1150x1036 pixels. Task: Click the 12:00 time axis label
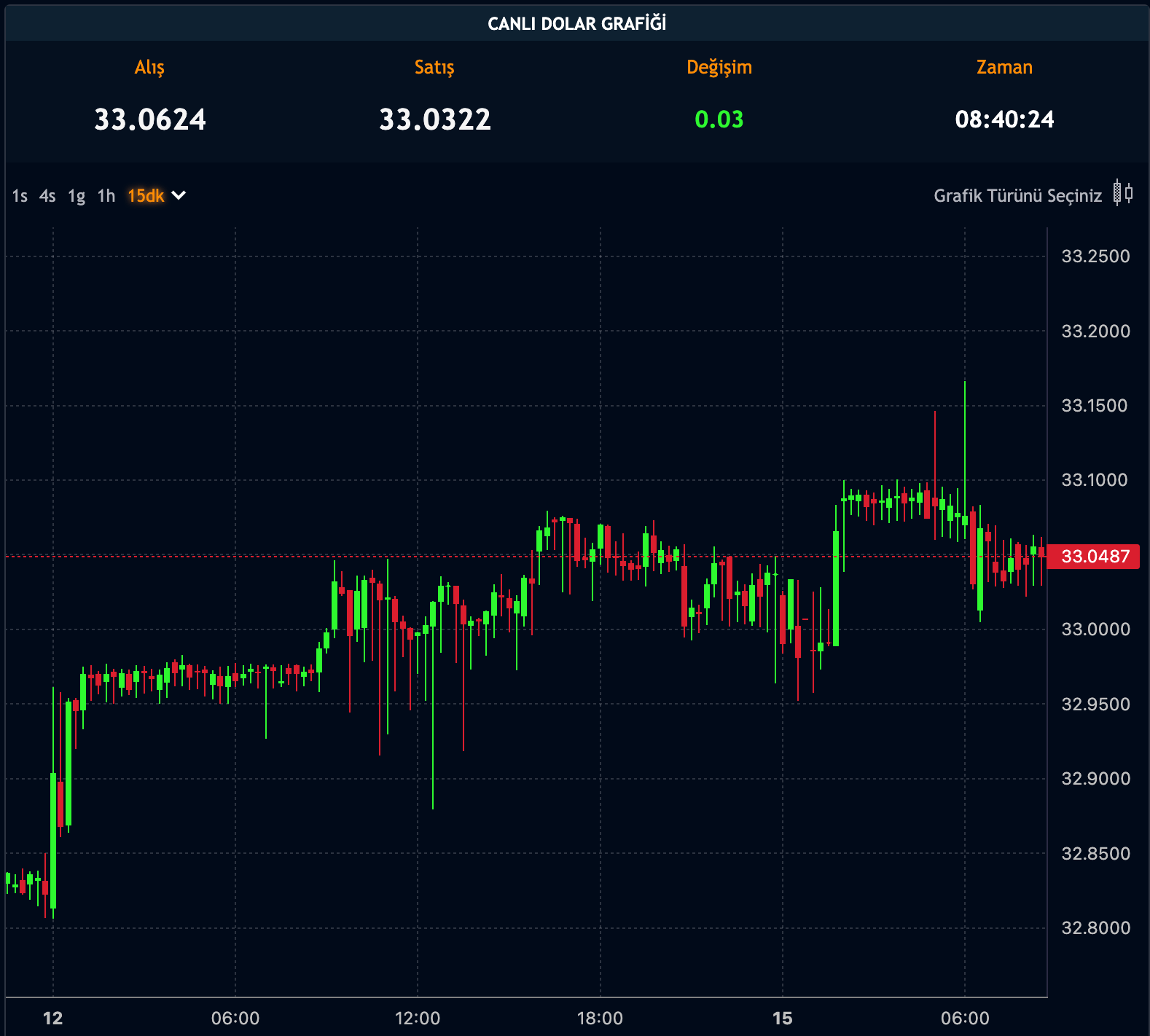(418, 1019)
